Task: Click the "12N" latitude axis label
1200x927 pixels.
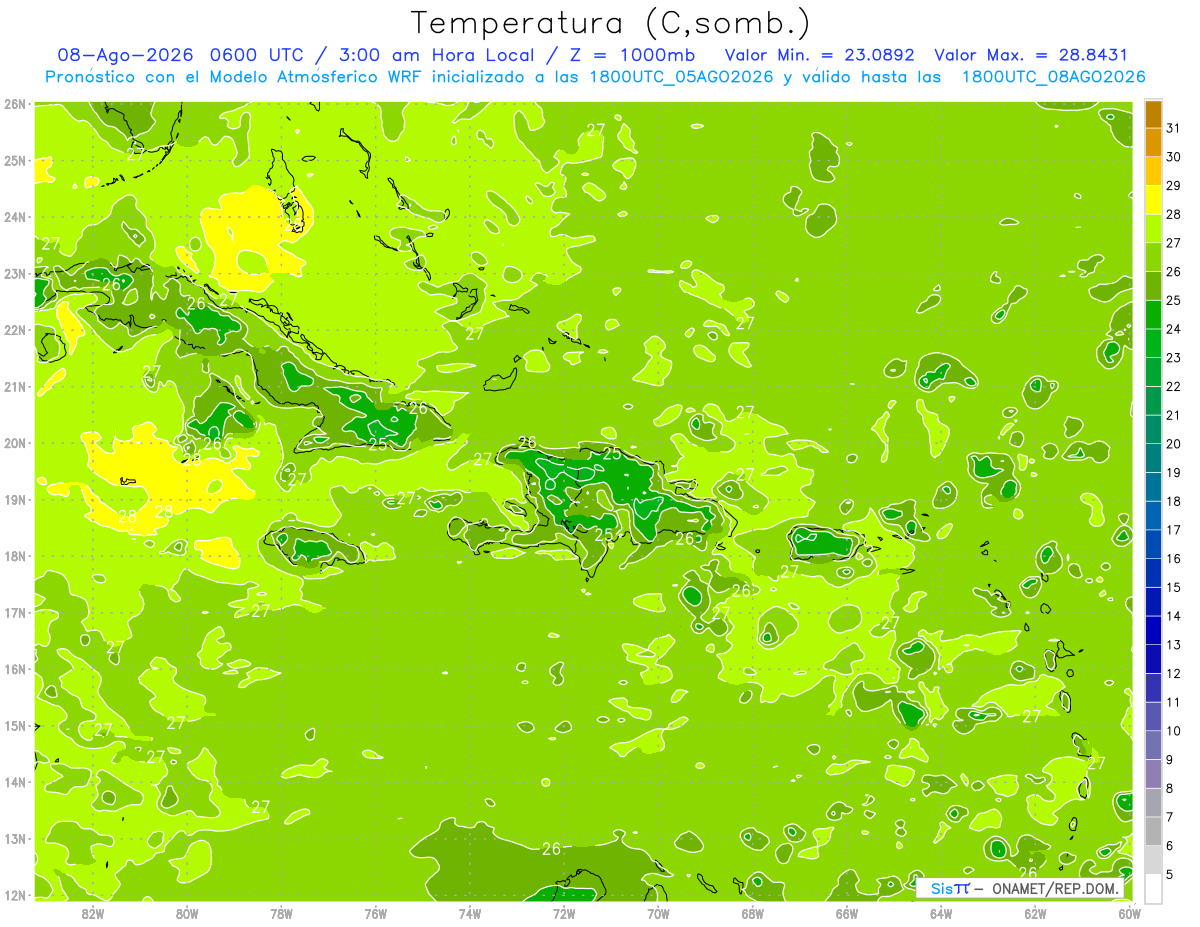Action: click(x=14, y=895)
